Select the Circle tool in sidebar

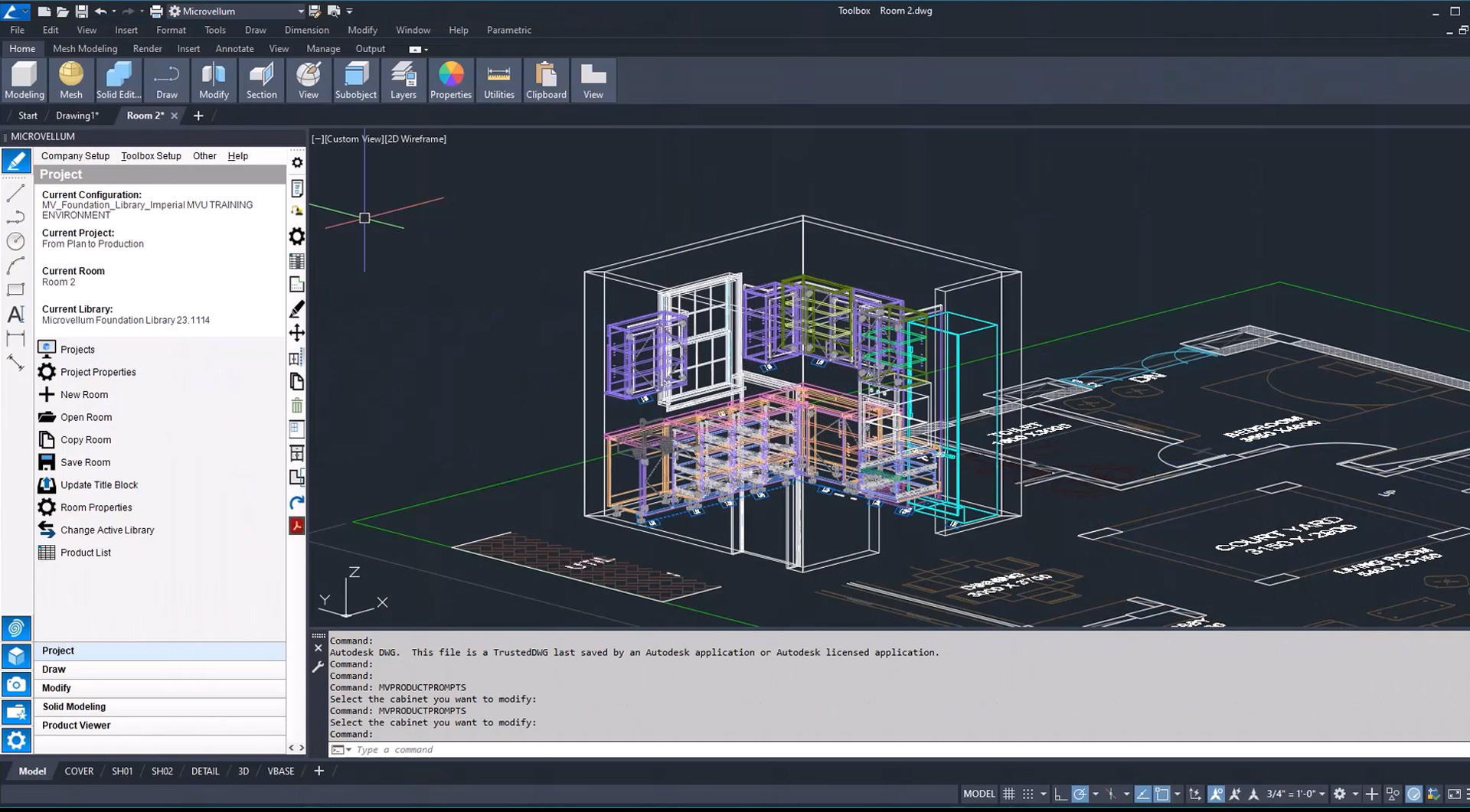pos(15,241)
